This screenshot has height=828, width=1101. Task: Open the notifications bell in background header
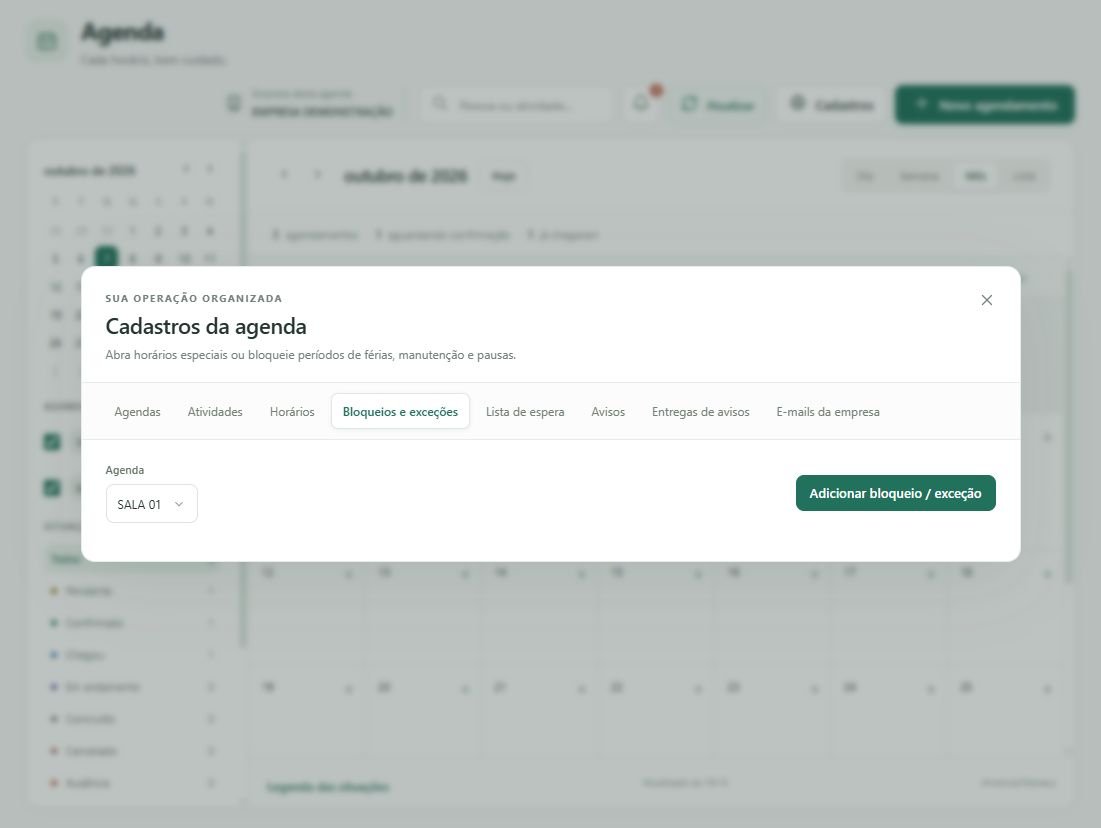642,105
